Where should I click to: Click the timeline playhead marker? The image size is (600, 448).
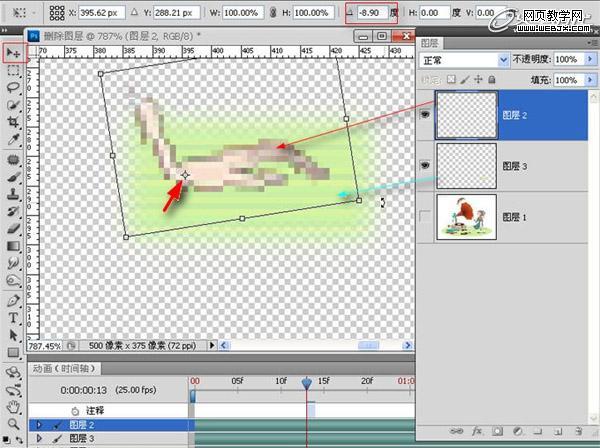coord(307,382)
